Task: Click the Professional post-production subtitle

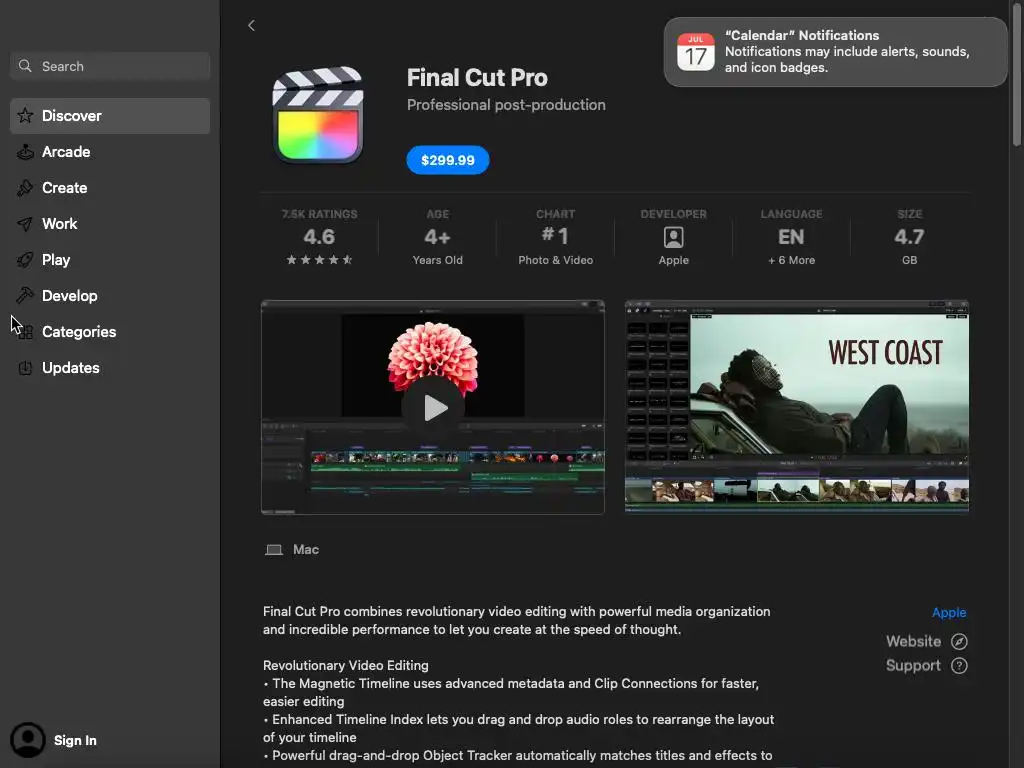Action: 506,105
